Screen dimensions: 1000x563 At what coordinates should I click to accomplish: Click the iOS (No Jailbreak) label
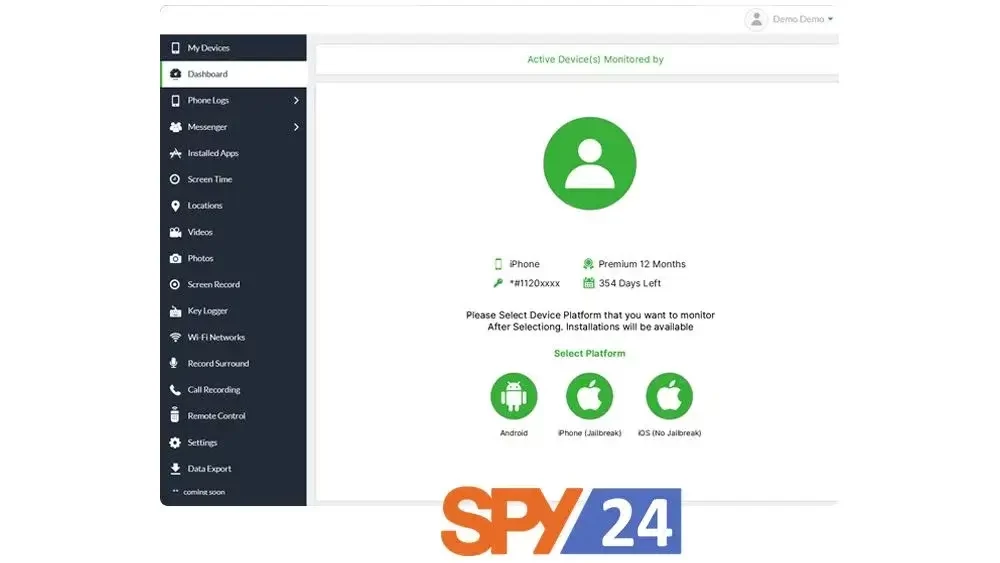click(x=669, y=433)
